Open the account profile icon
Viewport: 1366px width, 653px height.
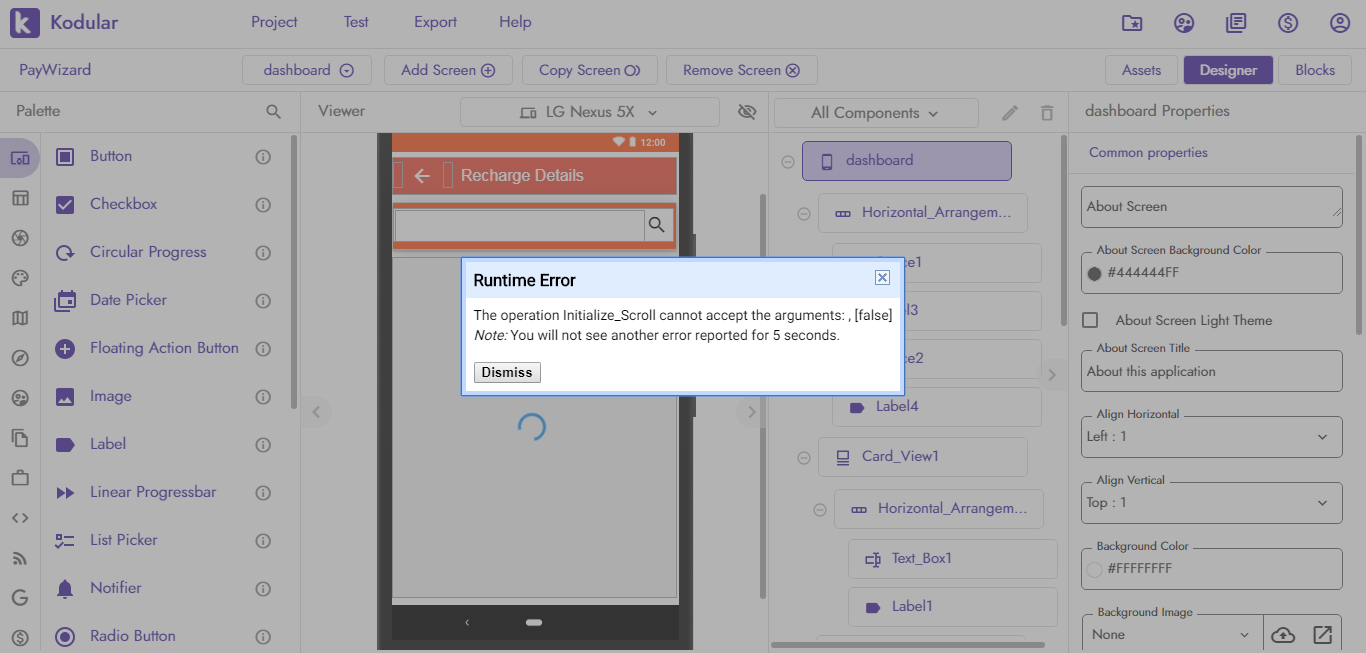point(1340,23)
